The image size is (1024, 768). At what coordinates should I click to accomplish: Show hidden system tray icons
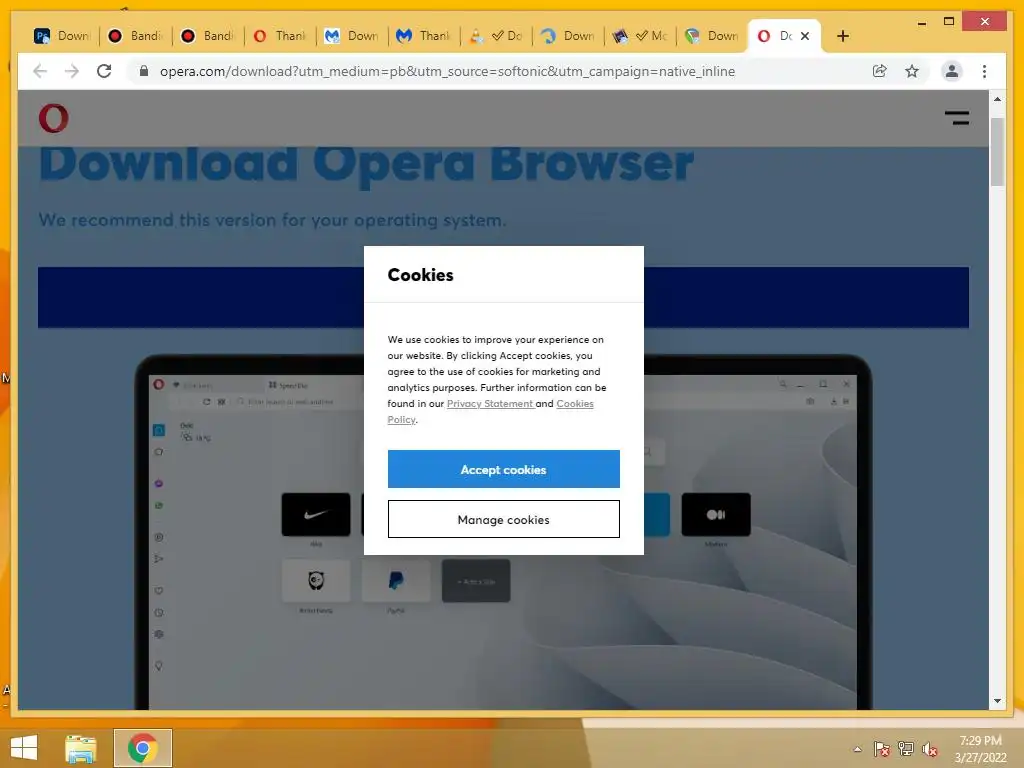click(x=857, y=749)
